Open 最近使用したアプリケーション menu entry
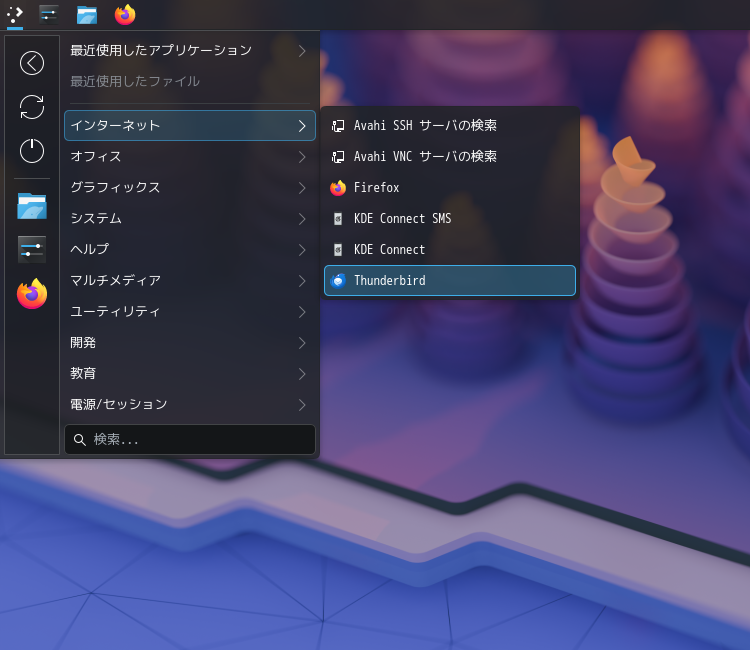750x650 pixels. [190, 51]
